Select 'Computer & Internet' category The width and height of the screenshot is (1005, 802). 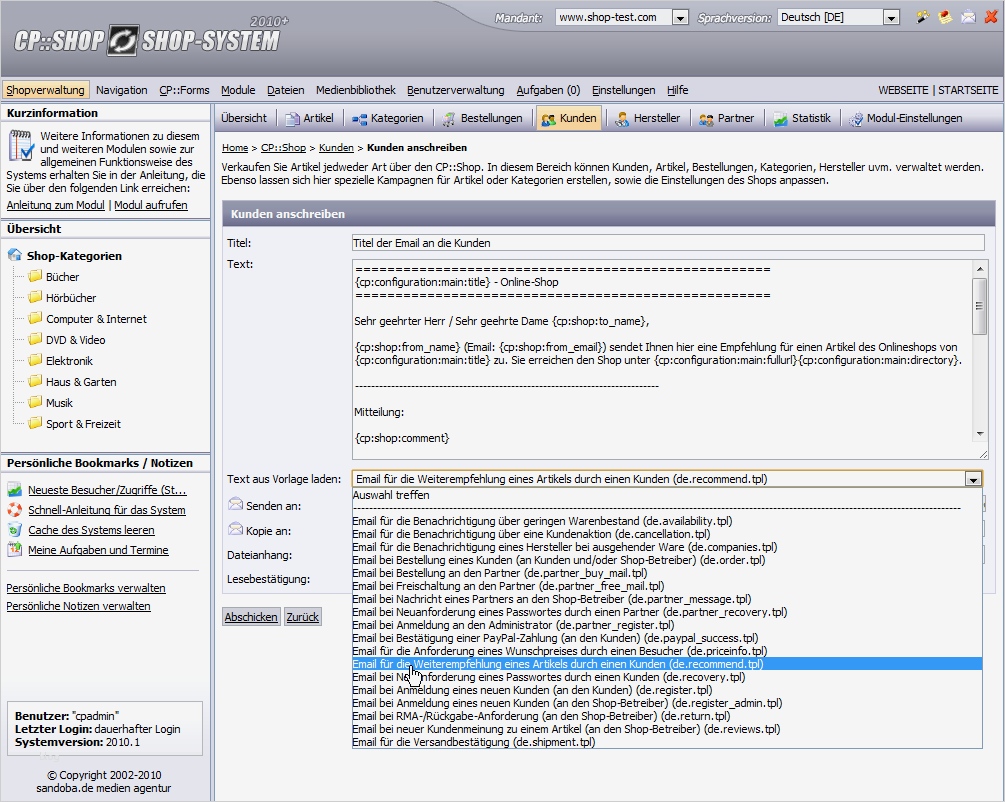tap(96, 319)
